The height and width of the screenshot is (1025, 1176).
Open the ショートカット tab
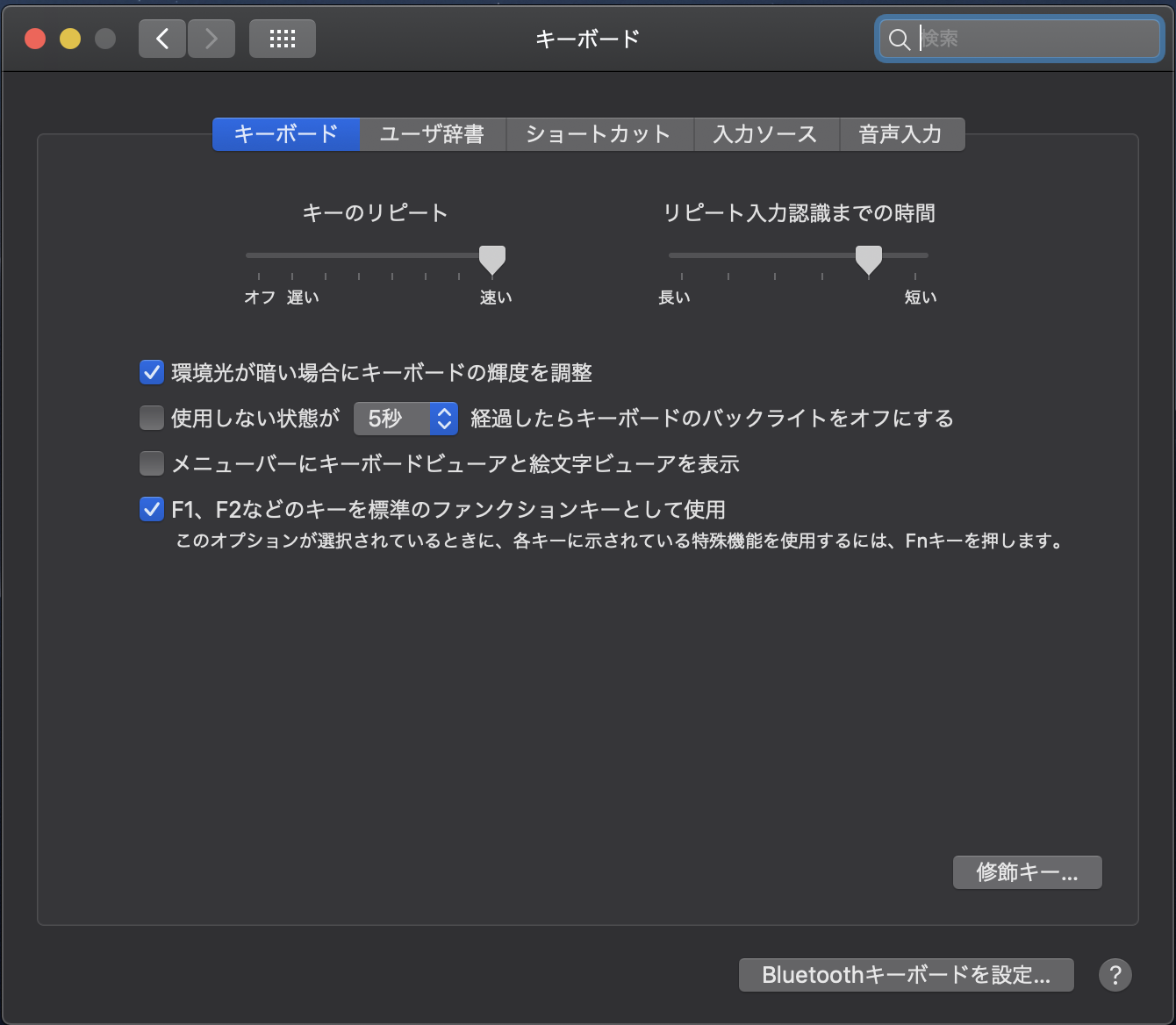point(599,134)
